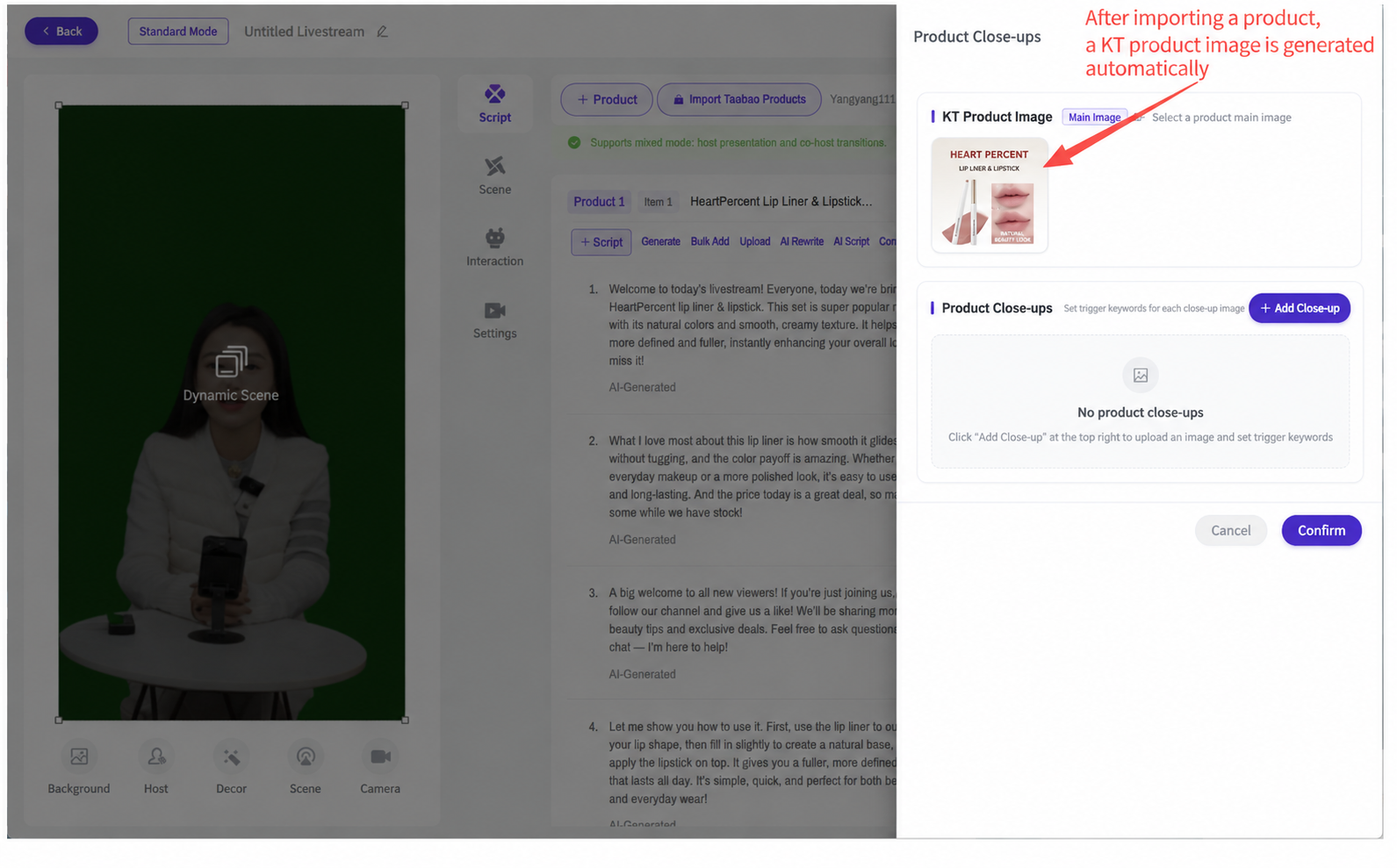Select the Heart Percent KT product thumbnail
Image resolution: width=1397 pixels, height=868 pixels.
[x=990, y=195]
